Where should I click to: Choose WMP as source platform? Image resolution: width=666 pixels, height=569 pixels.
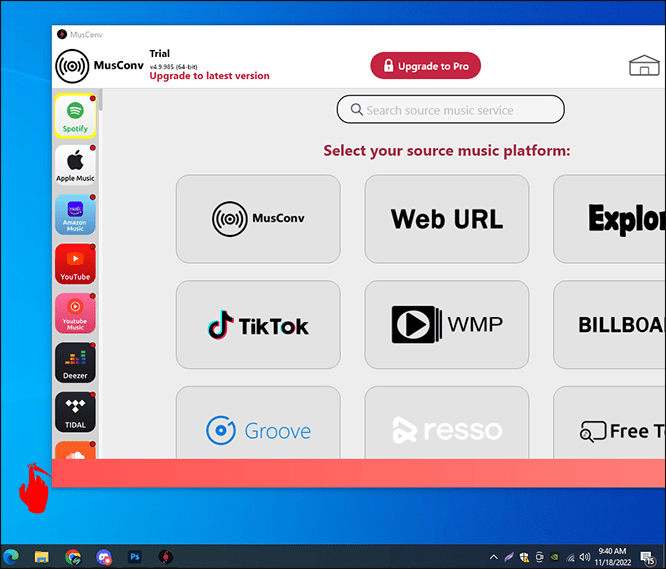coord(447,324)
